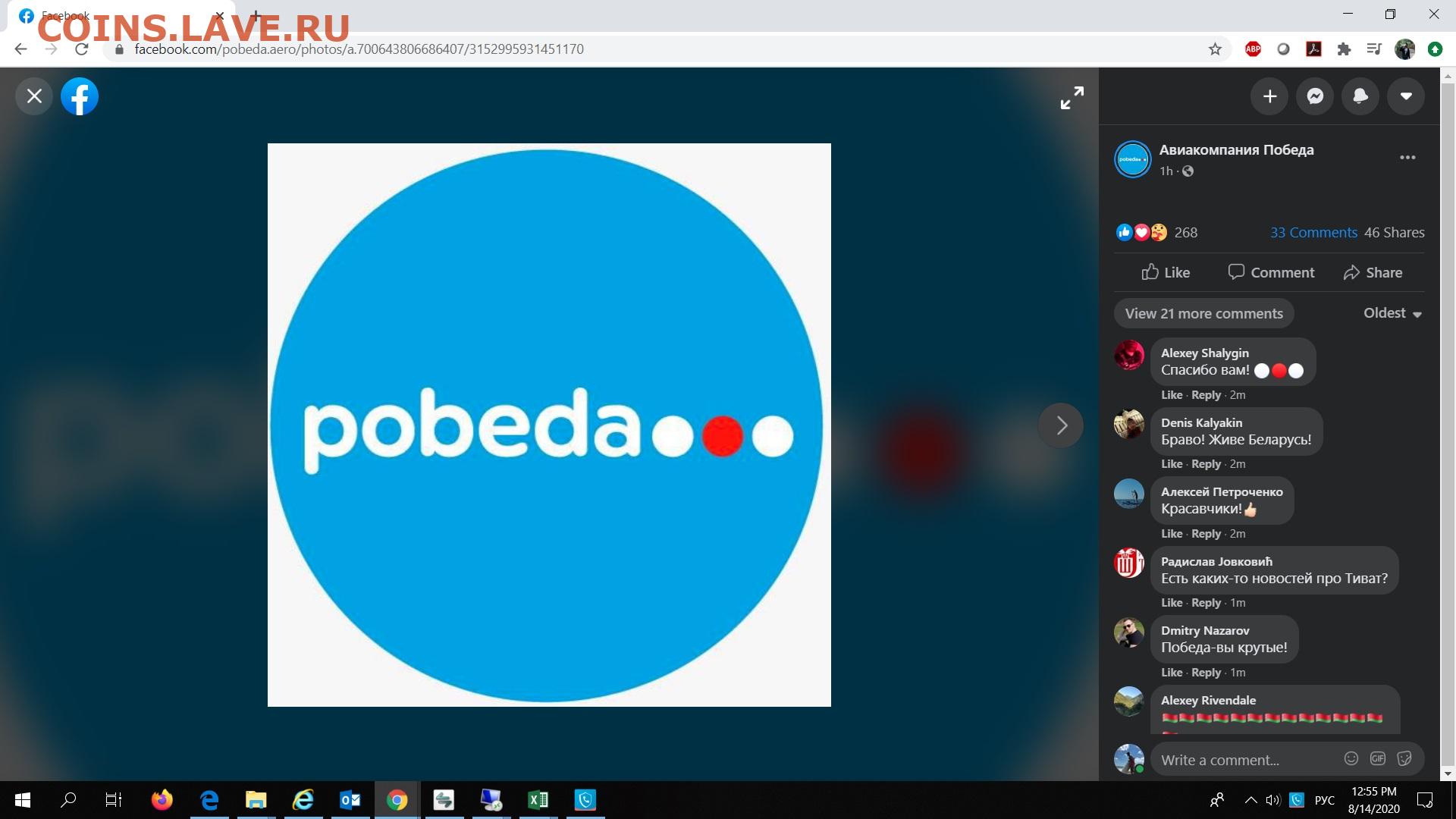The height and width of the screenshot is (819, 1456).
Task: Open Outlook from the taskbar
Action: [x=350, y=800]
